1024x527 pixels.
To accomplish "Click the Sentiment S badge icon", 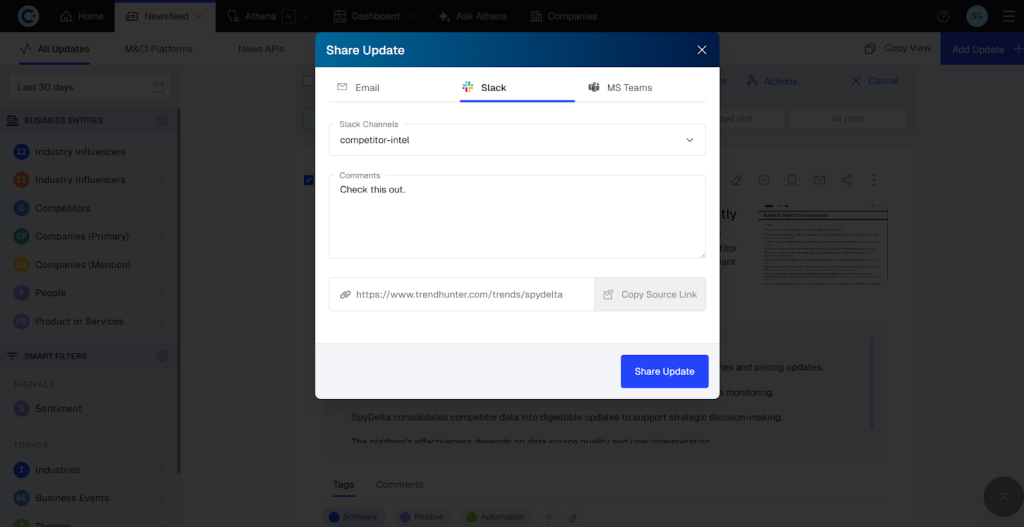I will [22, 409].
